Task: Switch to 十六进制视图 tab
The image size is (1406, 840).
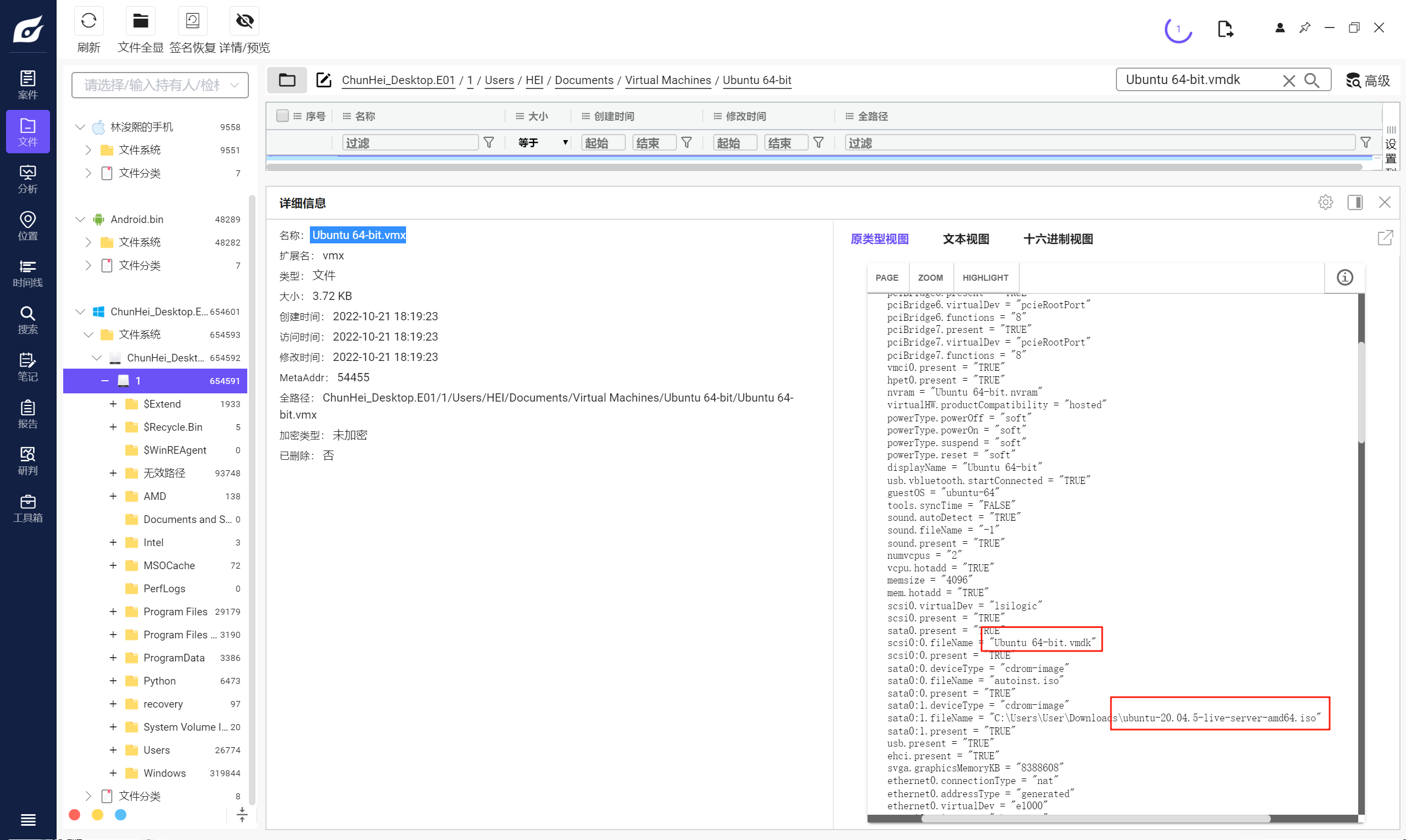Action: (x=1058, y=239)
